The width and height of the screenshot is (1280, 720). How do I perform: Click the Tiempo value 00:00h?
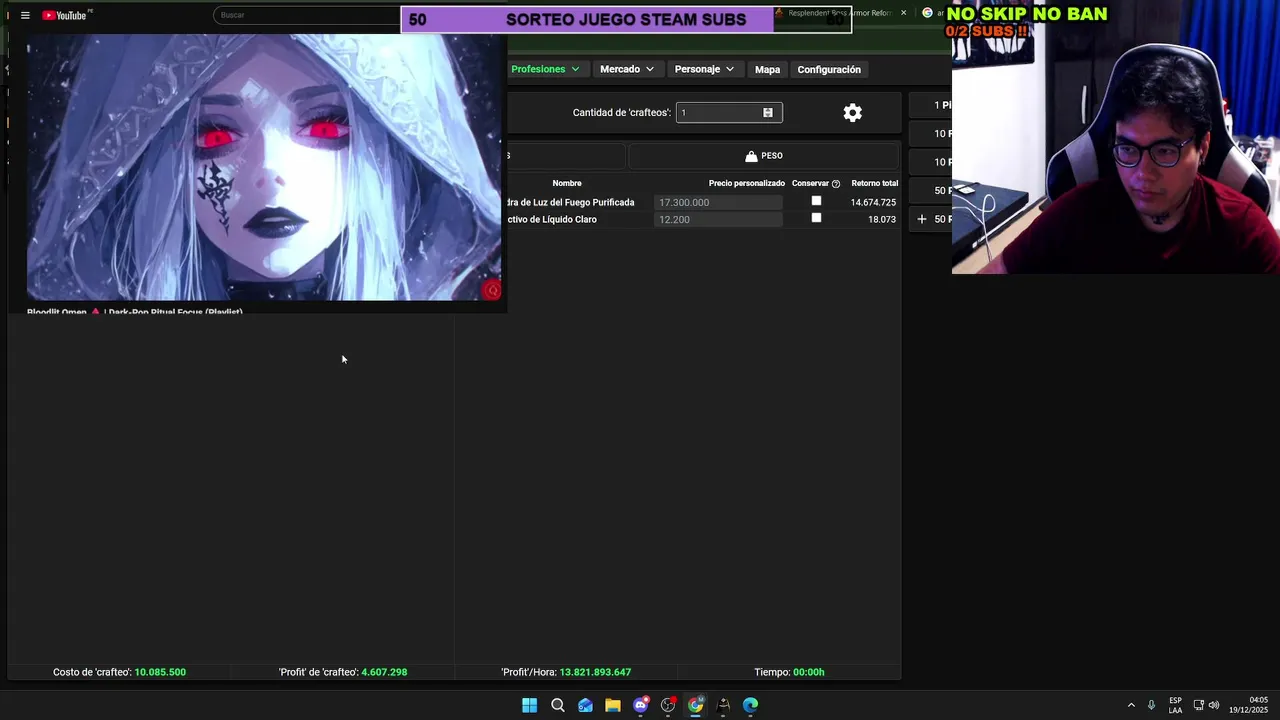point(808,672)
